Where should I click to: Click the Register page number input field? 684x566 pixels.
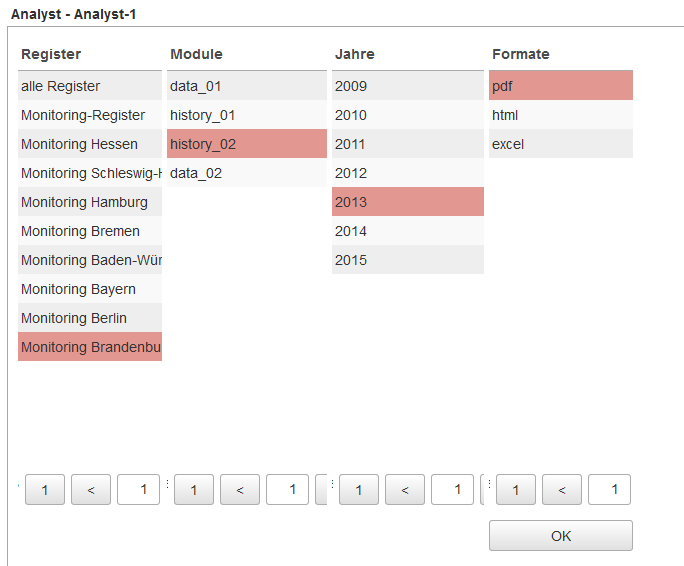[138, 490]
